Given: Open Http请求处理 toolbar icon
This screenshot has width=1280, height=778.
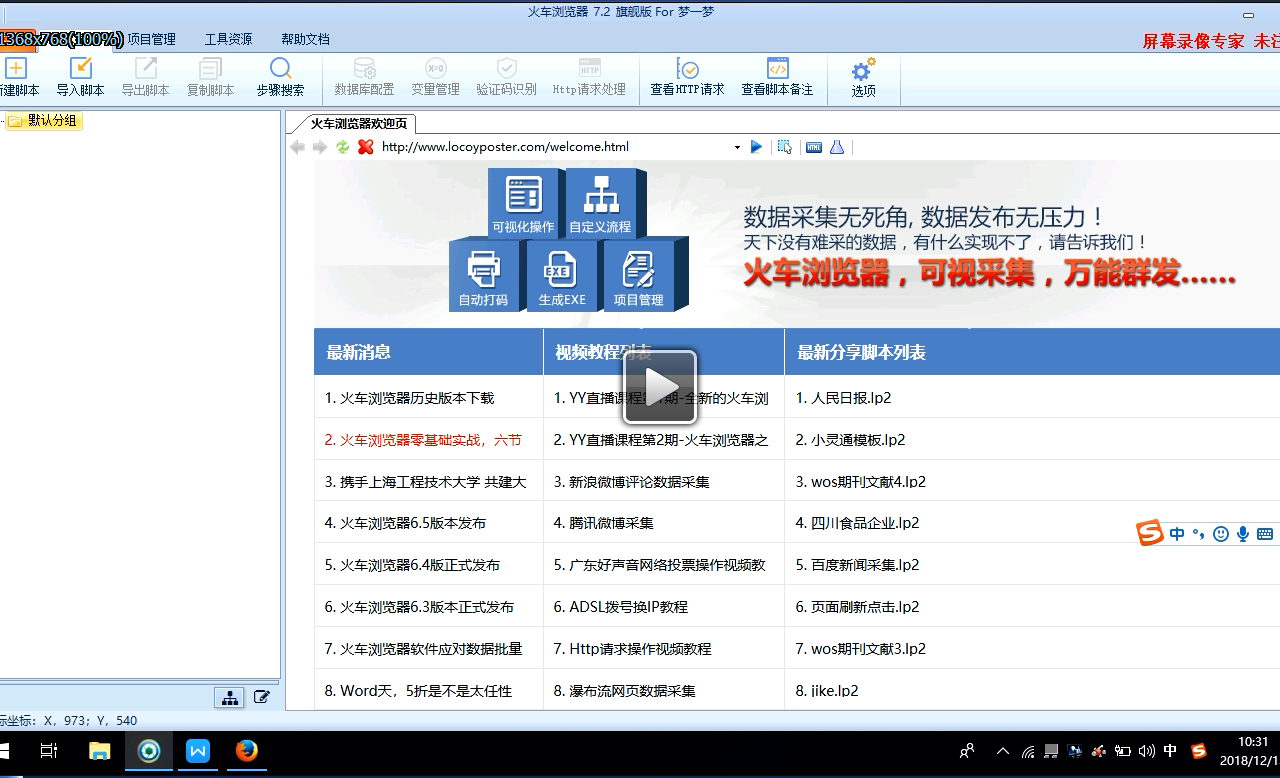Looking at the screenshot, I should (x=590, y=68).
